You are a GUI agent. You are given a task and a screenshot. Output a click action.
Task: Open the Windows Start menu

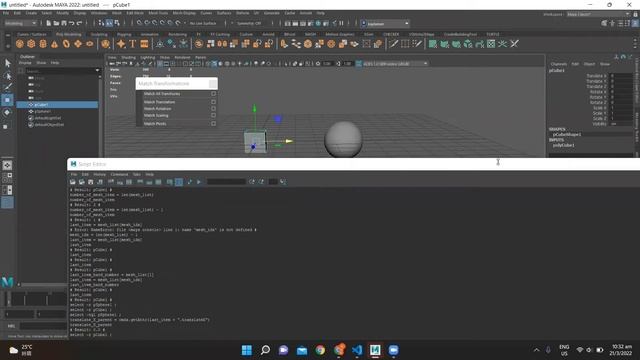[x=247, y=350]
